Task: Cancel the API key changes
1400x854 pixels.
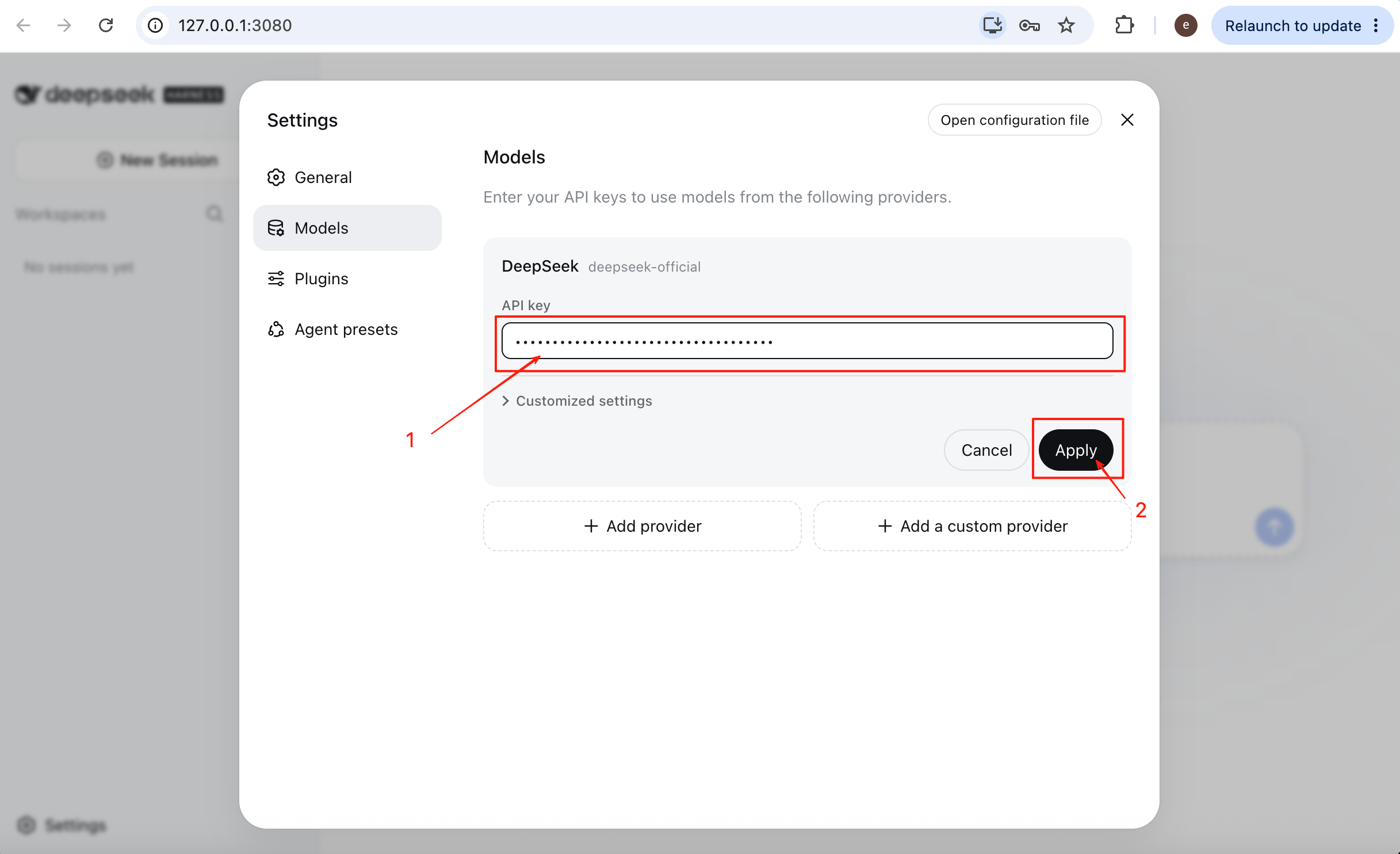Action: click(x=986, y=450)
